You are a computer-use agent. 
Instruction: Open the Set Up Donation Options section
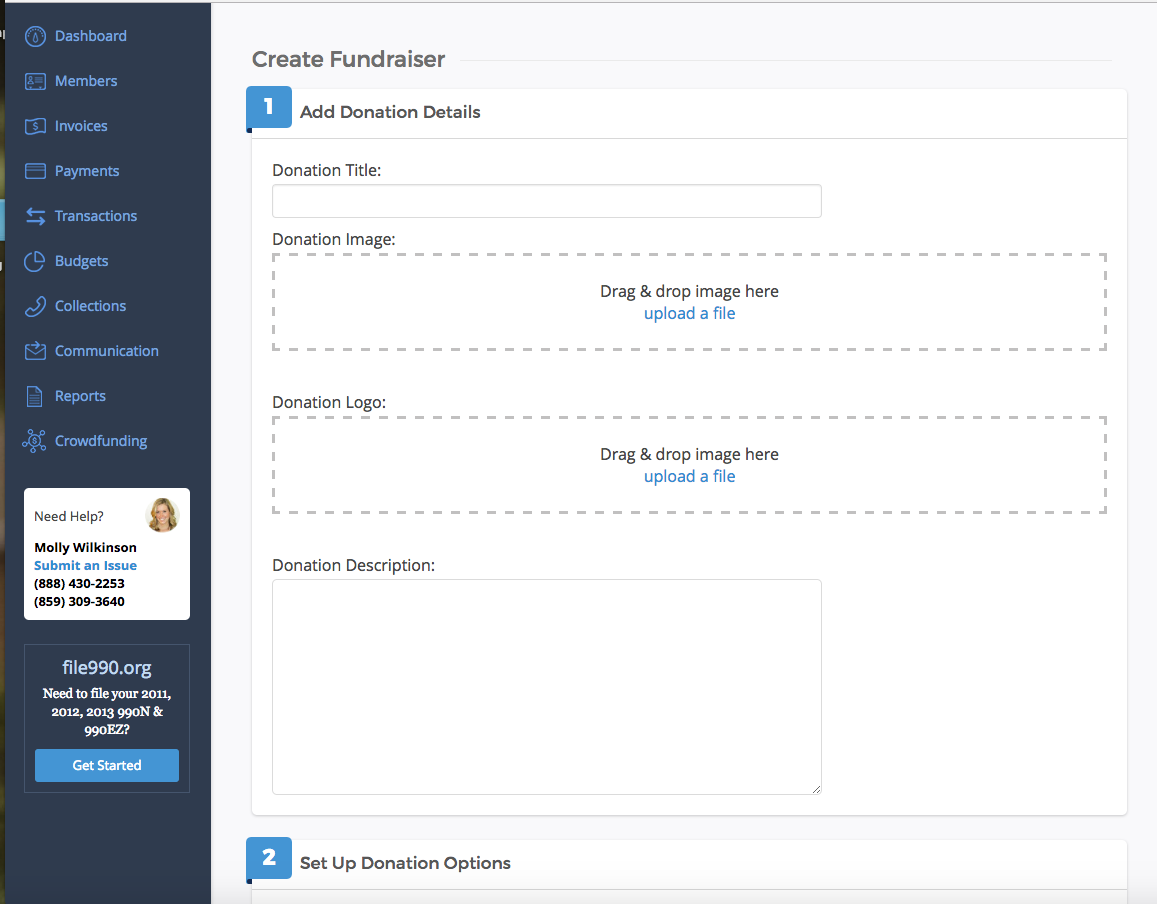pos(405,863)
